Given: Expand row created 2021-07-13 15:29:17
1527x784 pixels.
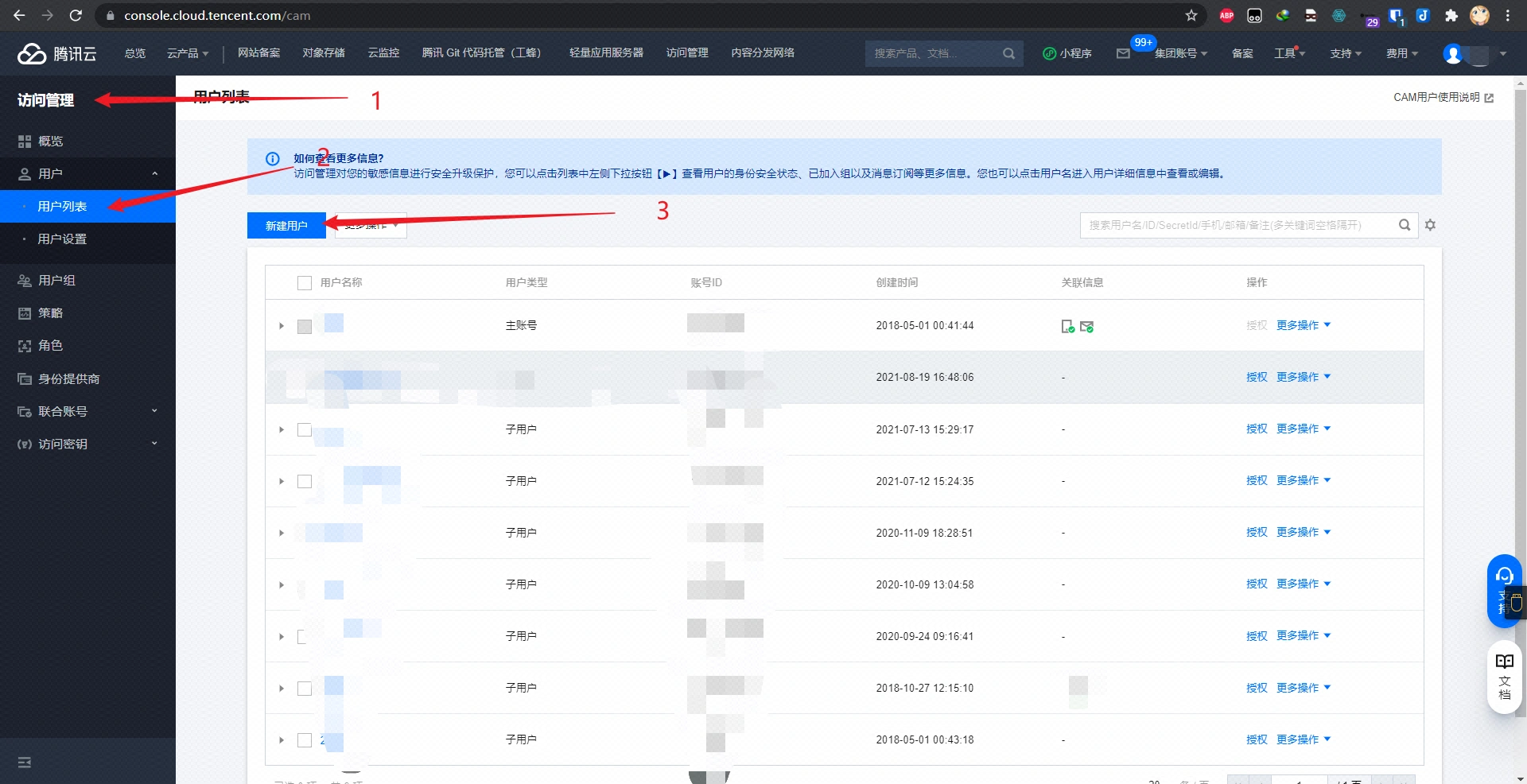Looking at the screenshot, I should (x=282, y=429).
